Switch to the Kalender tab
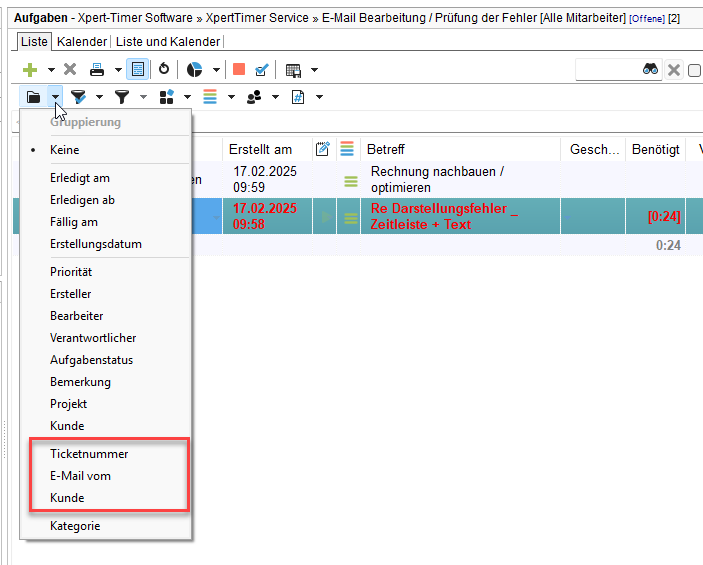This screenshot has width=703, height=565. pyautogui.click(x=81, y=41)
